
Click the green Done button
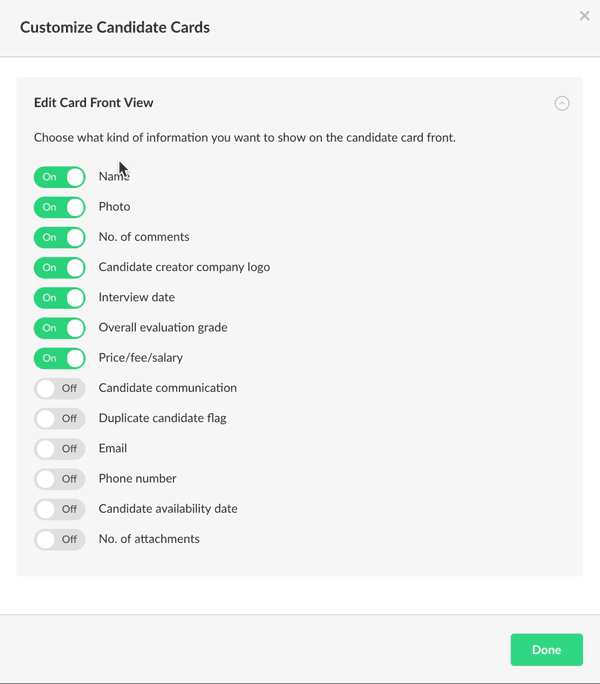coord(546,650)
